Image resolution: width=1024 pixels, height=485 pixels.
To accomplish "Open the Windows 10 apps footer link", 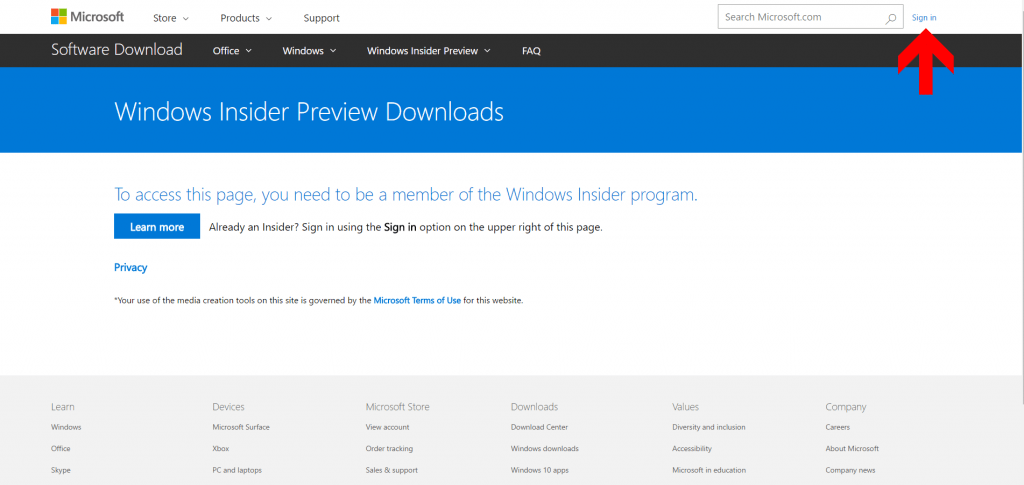I will click(539, 471).
